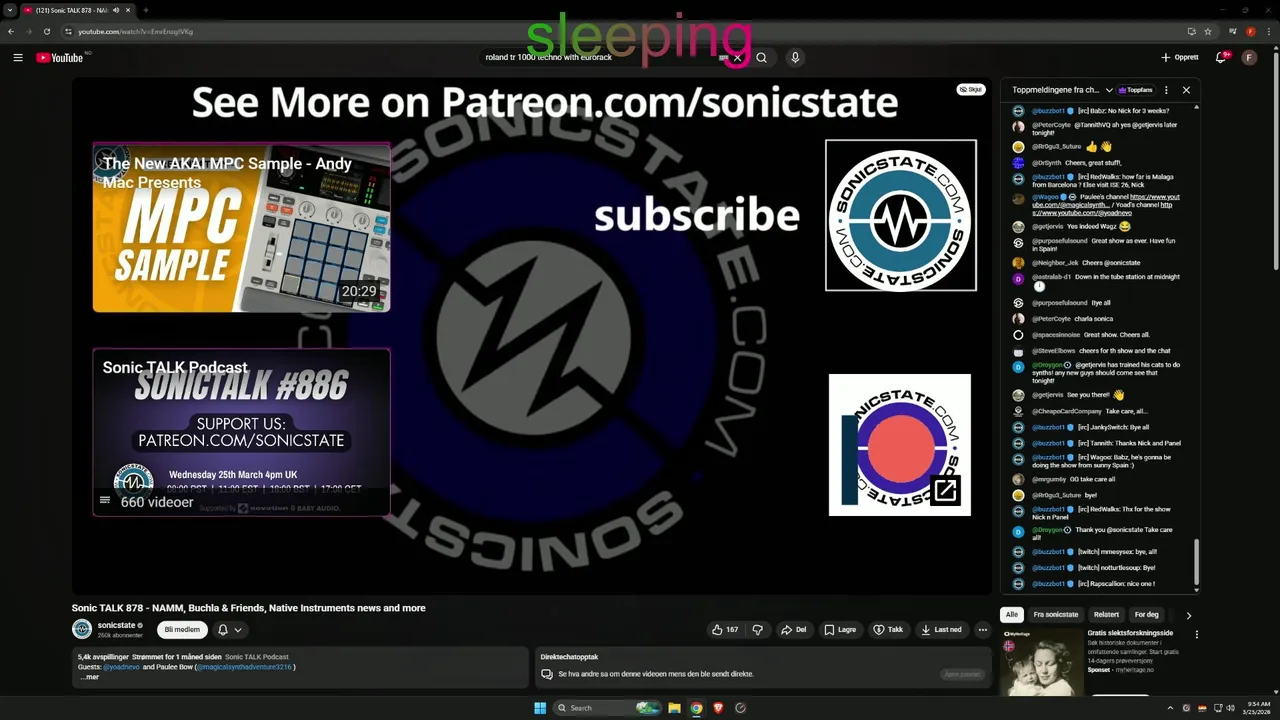
Task: Close the live chat replay panel
Action: click(x=1186, y=90)
